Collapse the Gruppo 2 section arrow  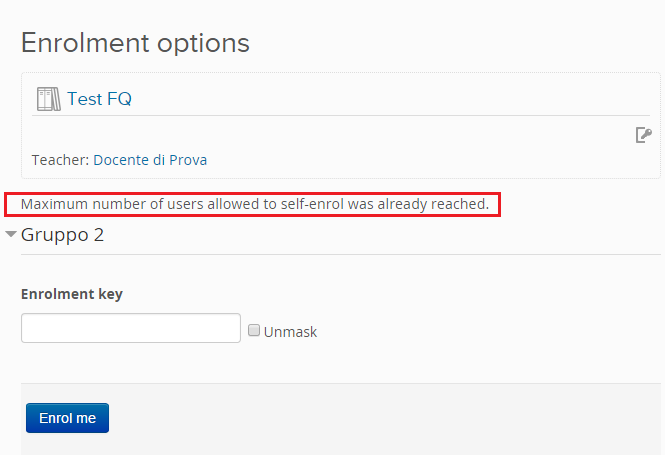tap(11, 234)
